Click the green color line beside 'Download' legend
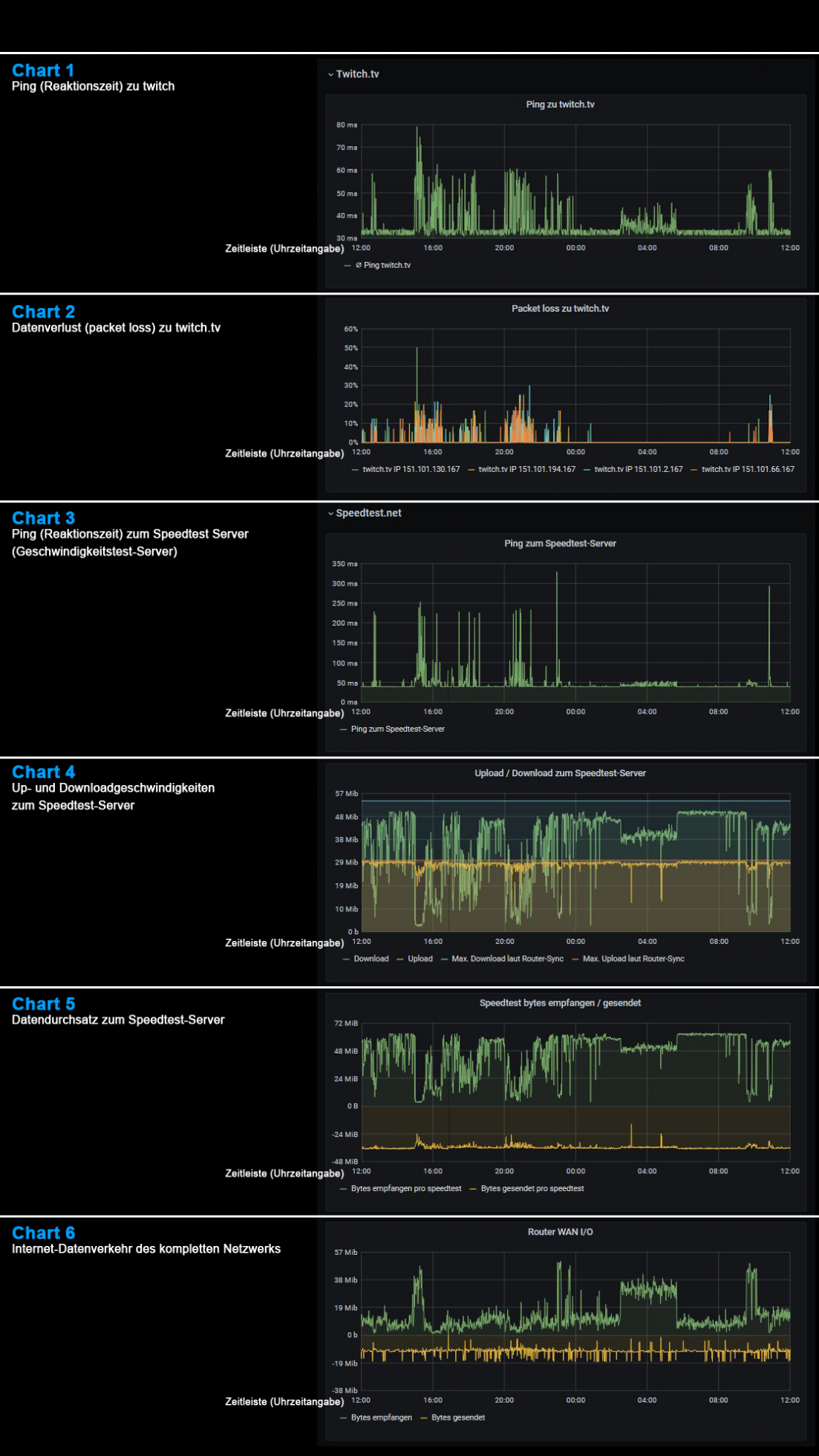 (346, 959)
